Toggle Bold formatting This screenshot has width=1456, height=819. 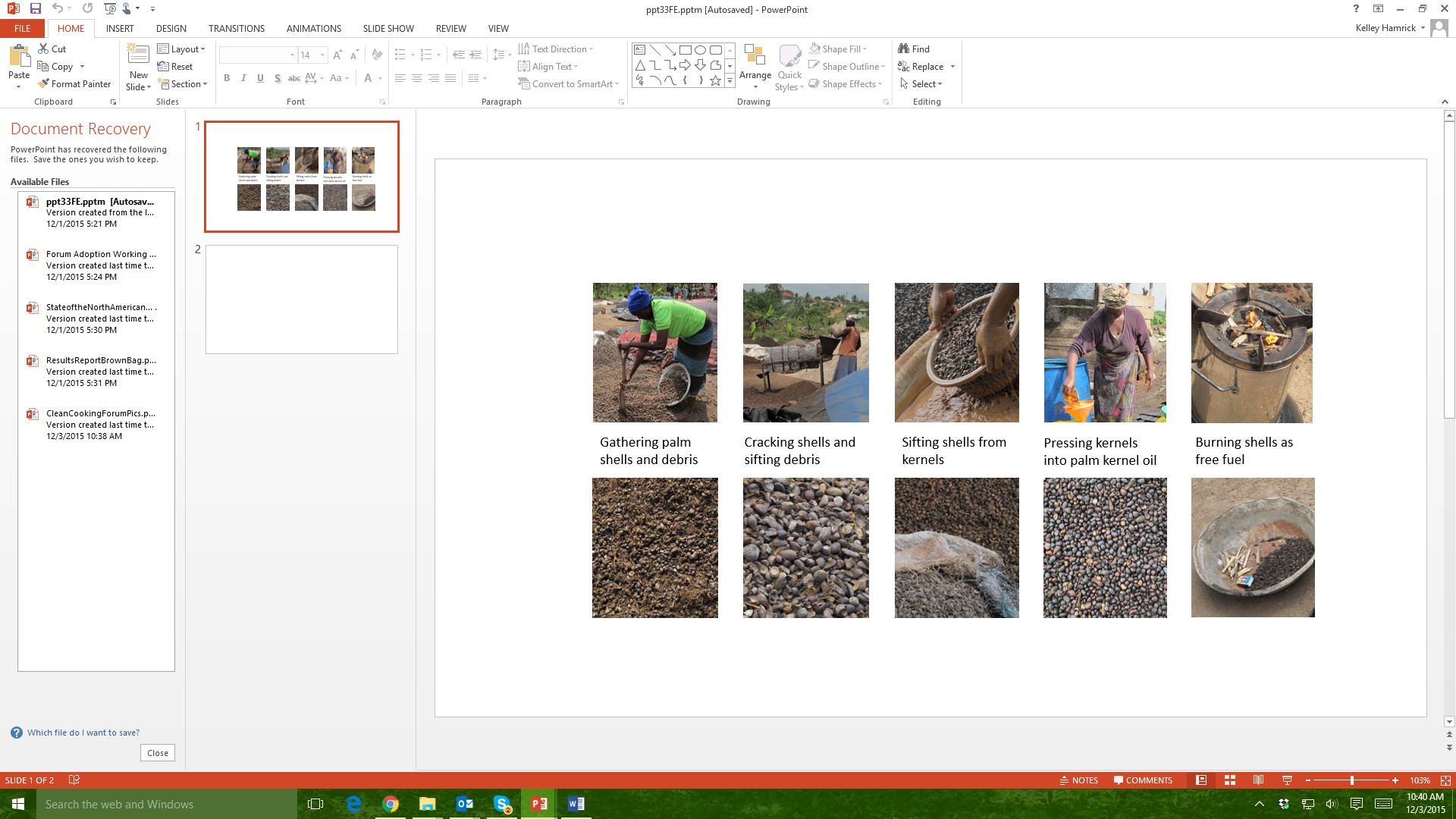point(227,78)
